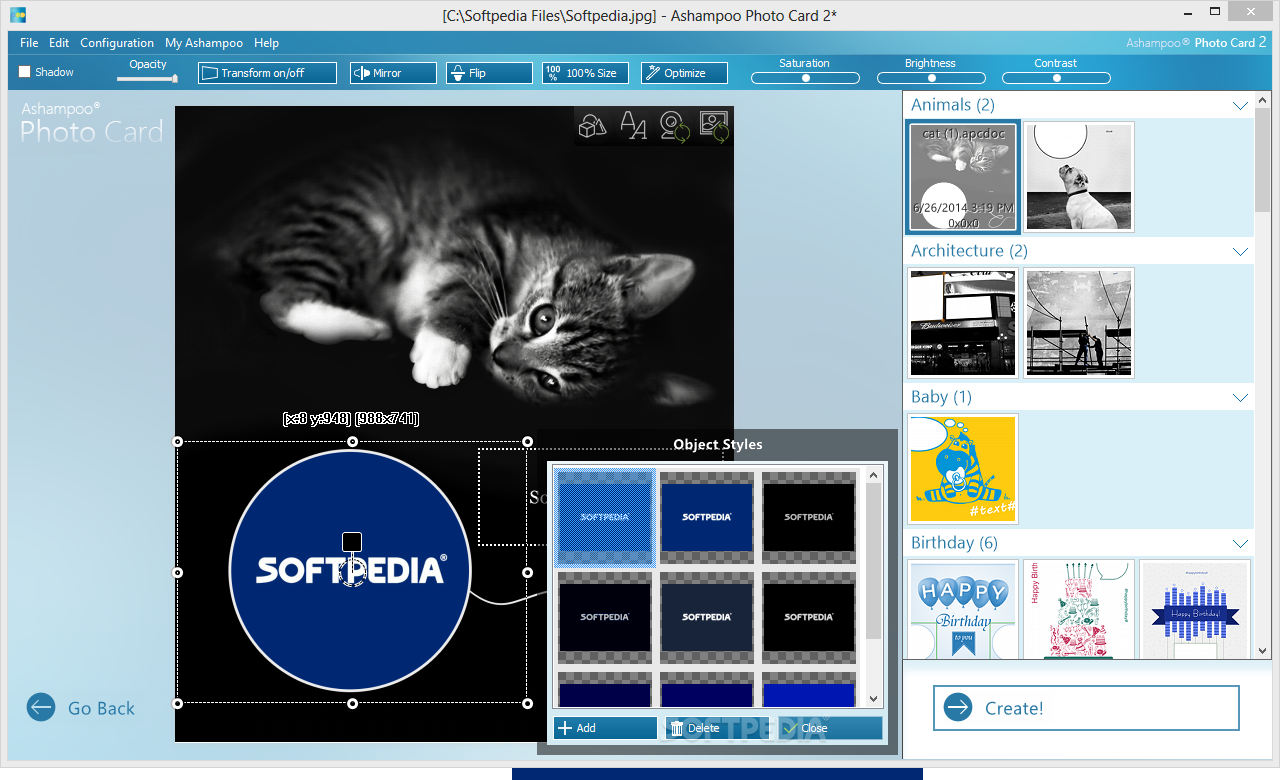Collapse the Birthday category

(1240, 543)
